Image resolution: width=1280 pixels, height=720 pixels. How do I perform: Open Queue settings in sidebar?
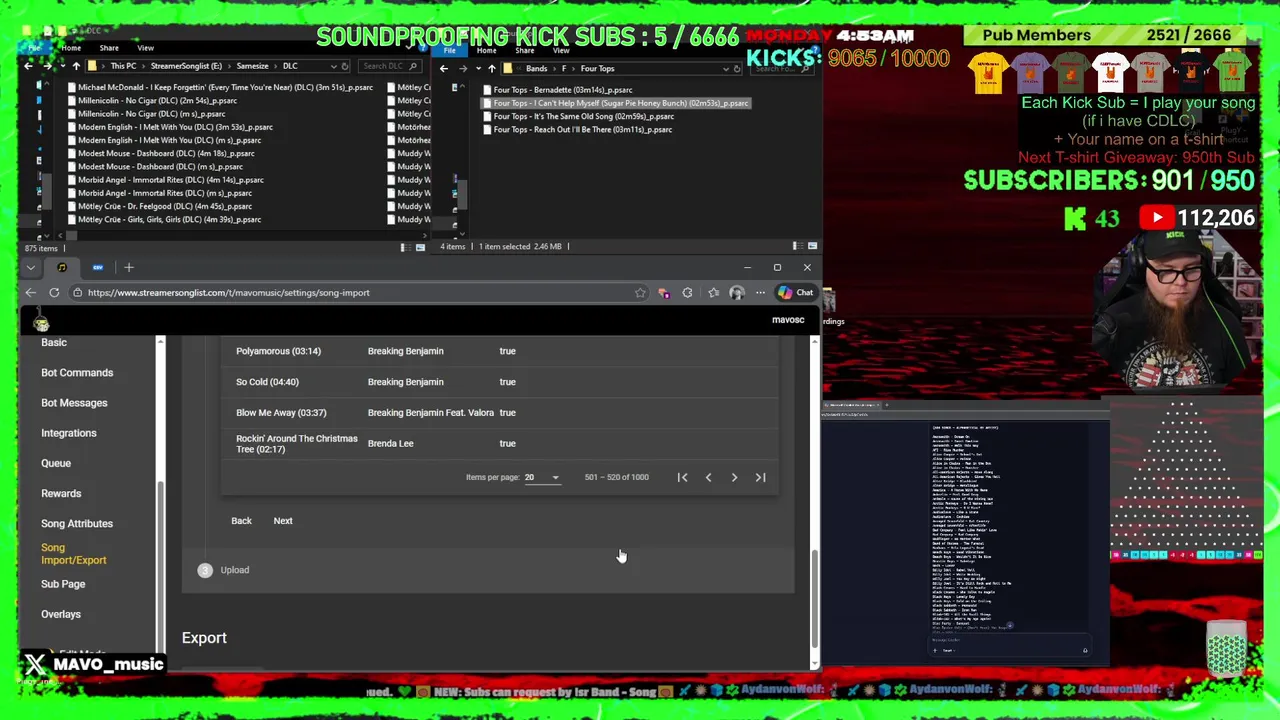click(56, 463)
